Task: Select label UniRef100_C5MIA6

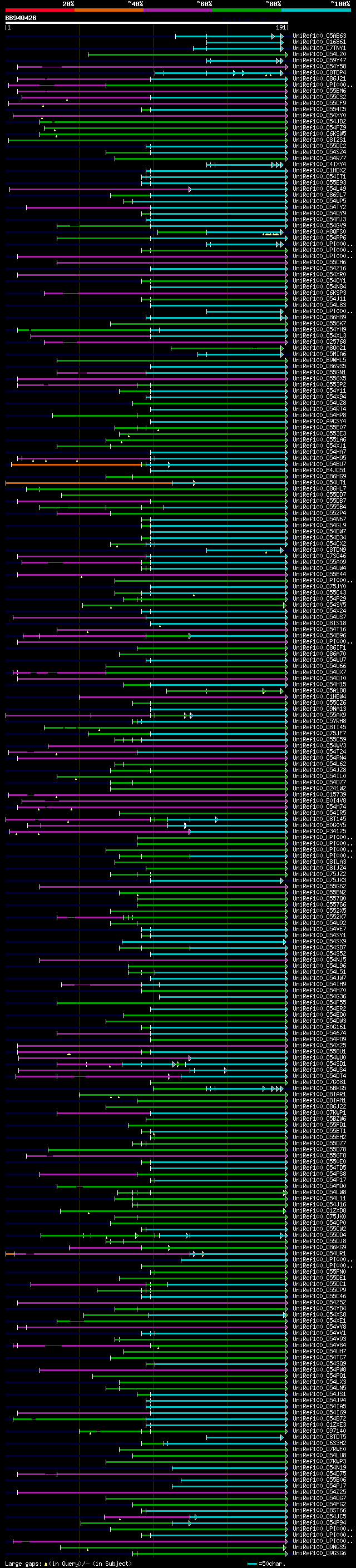Action: [319, 354]
